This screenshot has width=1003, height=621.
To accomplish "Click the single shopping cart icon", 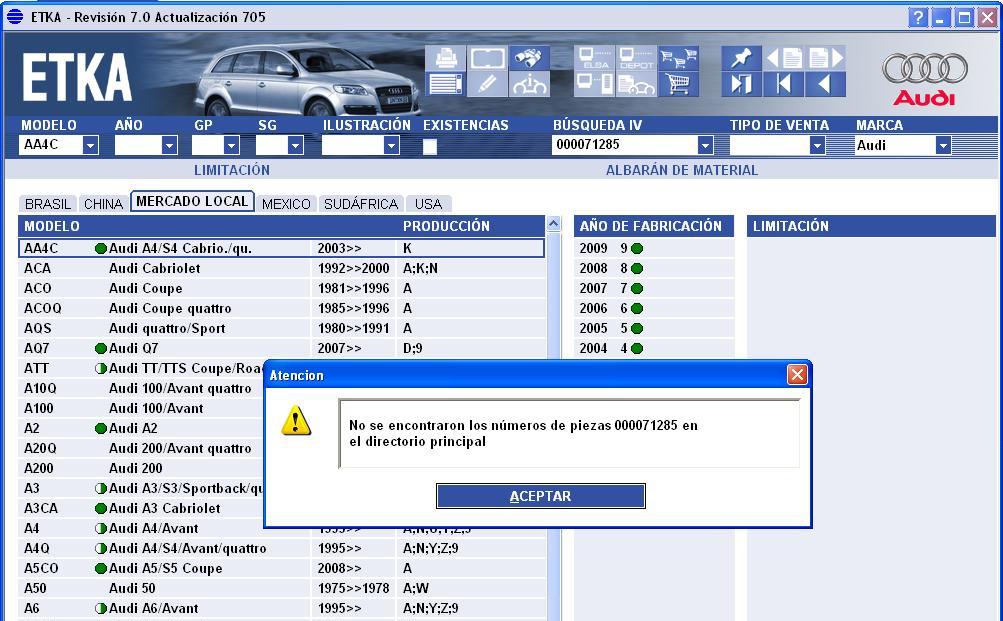I will pyautogui.click(x=678, y=84).
